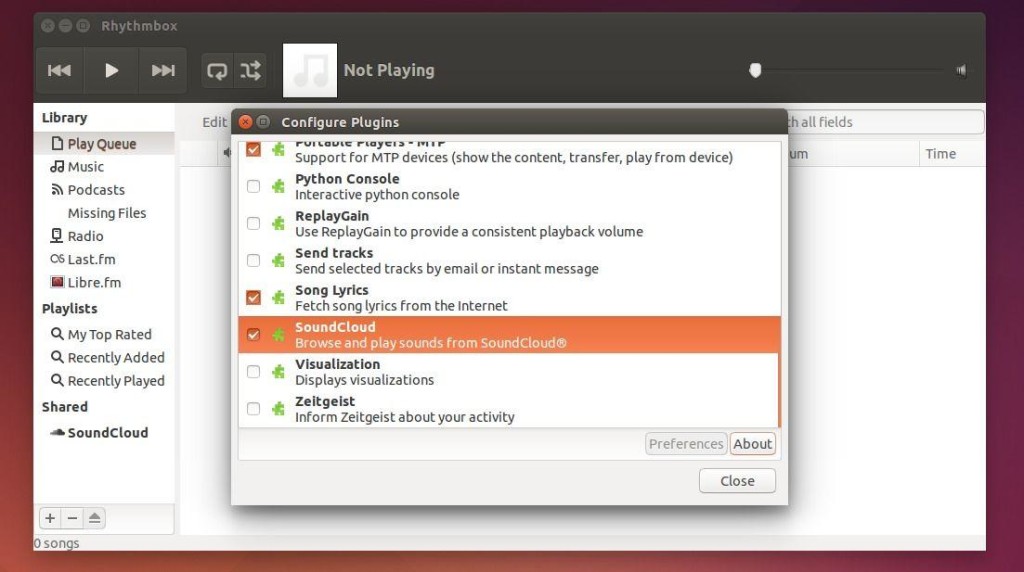Screen dimensions: 1024x572
Task: Skip to next track button
Action: pyautogui.click(x=163, y=71)
